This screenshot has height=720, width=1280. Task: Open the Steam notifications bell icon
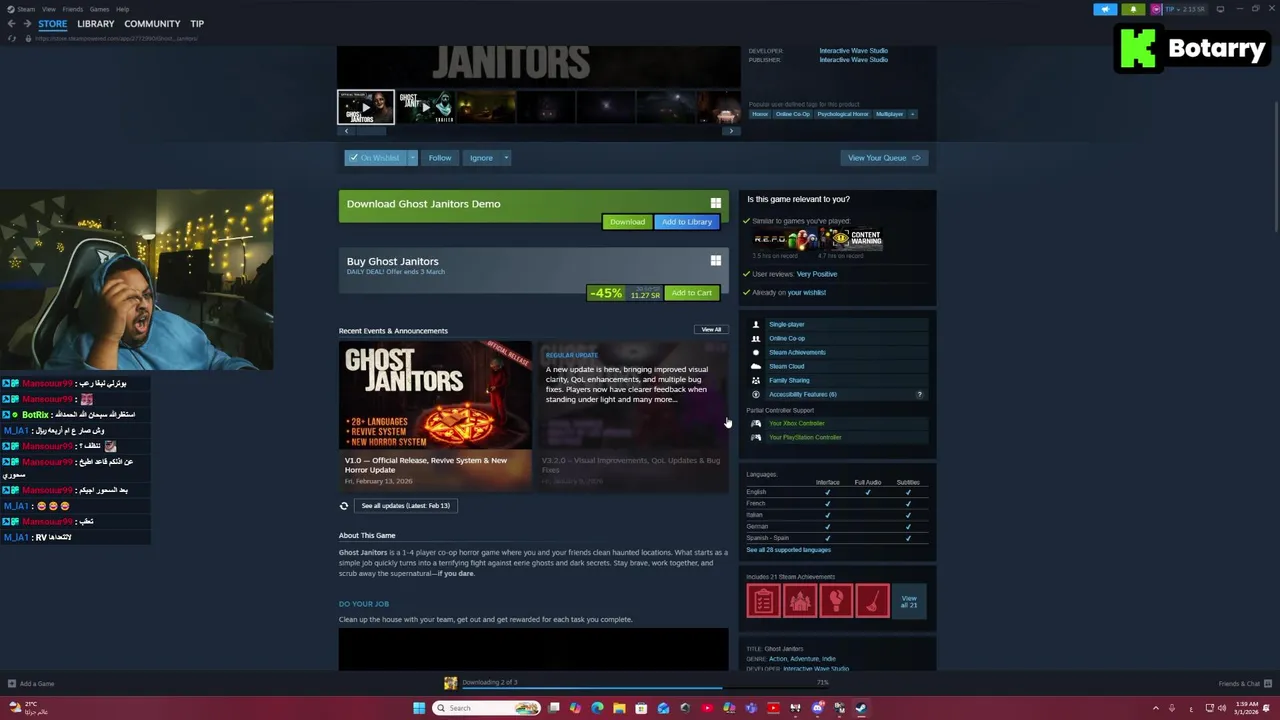(x=1133, y=9)
